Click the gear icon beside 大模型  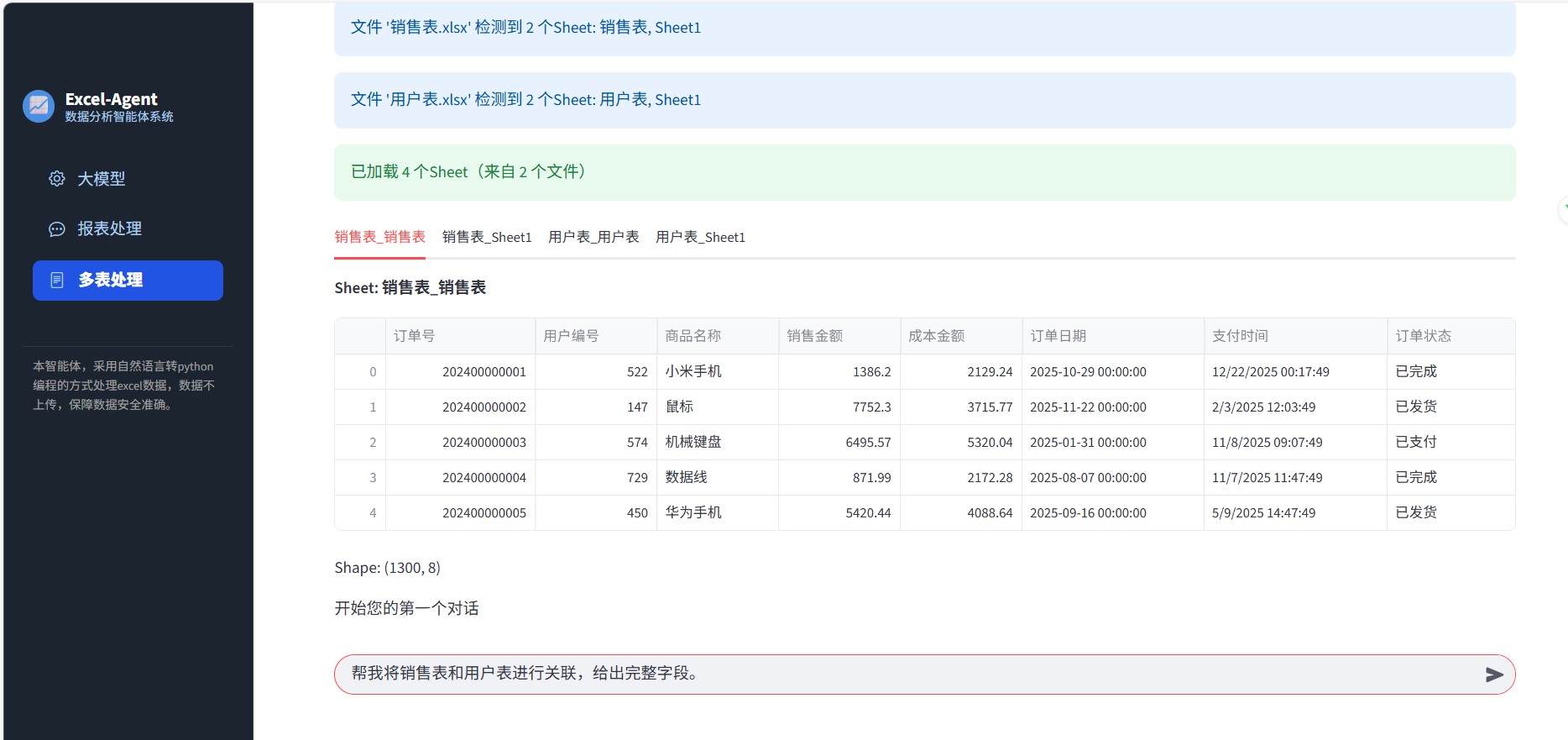57,179
